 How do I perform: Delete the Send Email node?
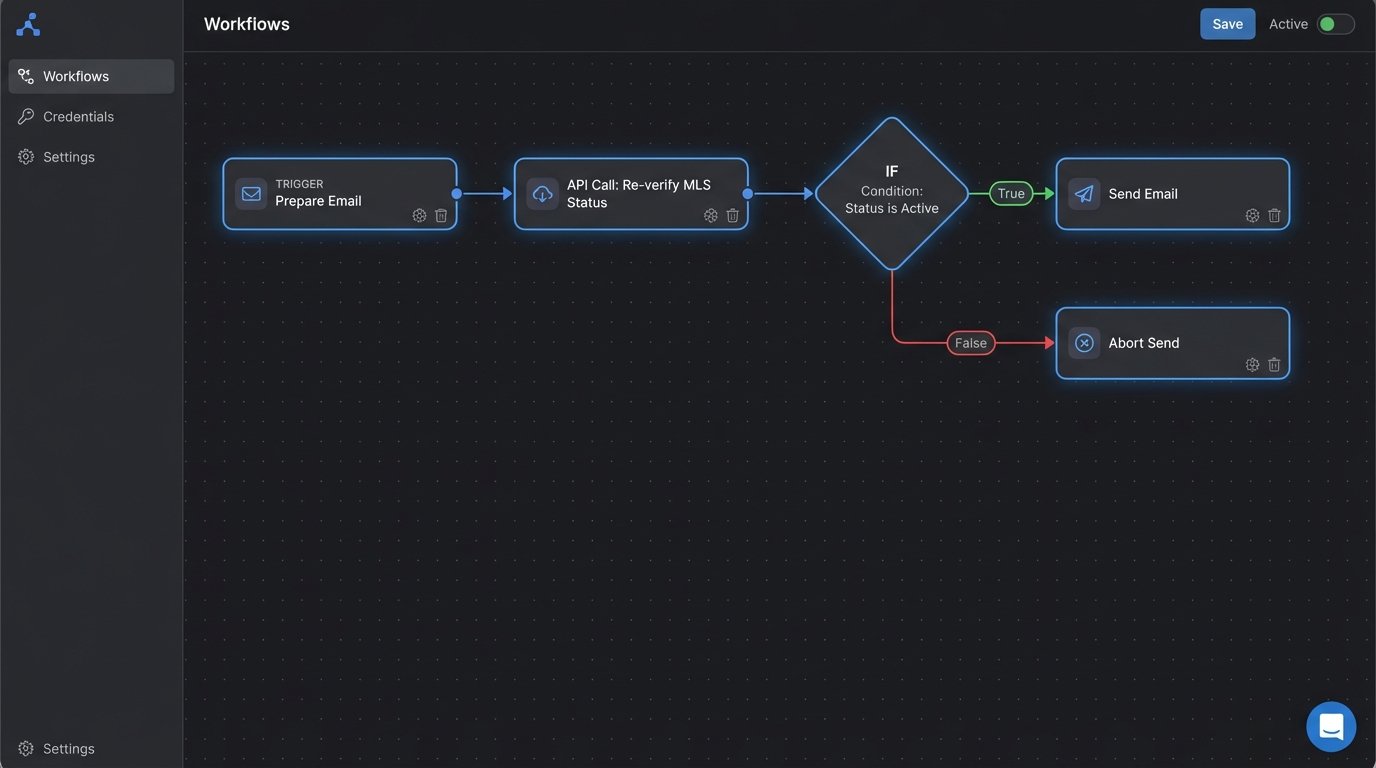pos(1274,215)
